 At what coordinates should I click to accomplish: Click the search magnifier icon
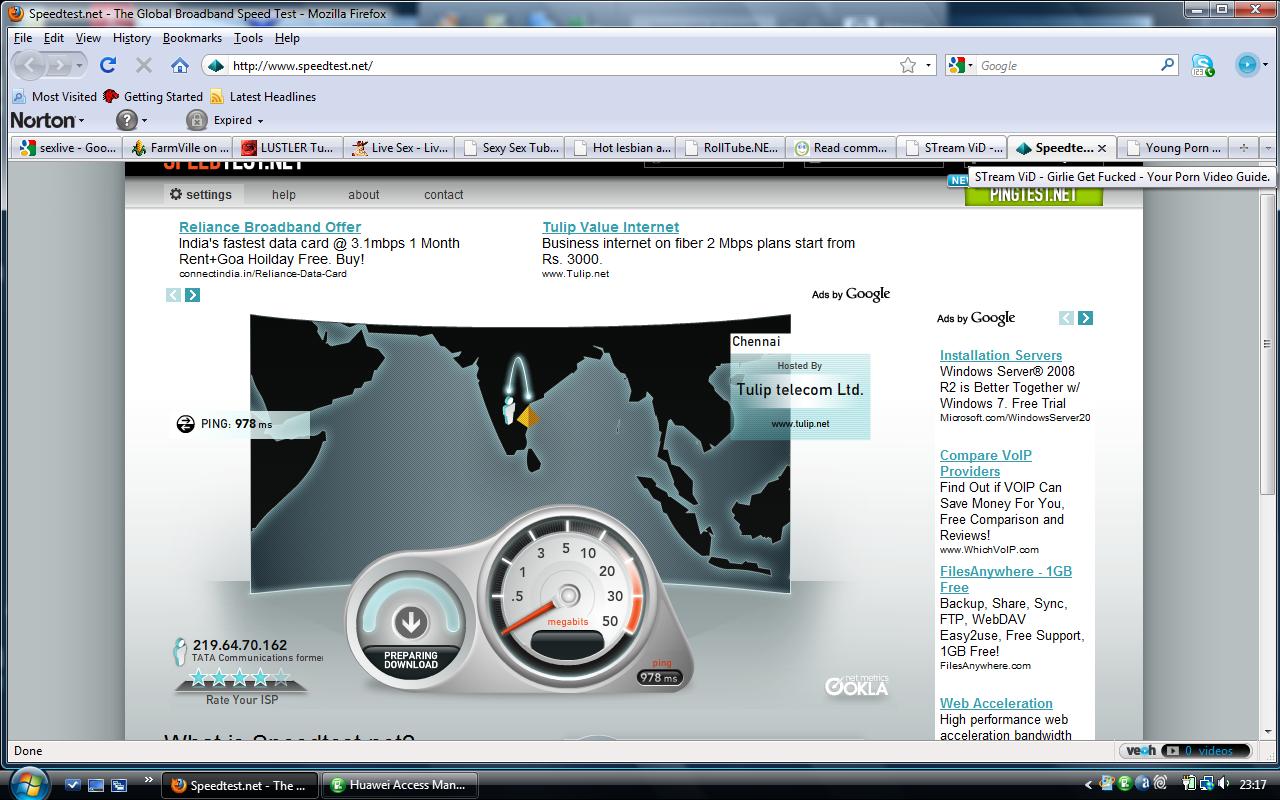point(1167,65)
